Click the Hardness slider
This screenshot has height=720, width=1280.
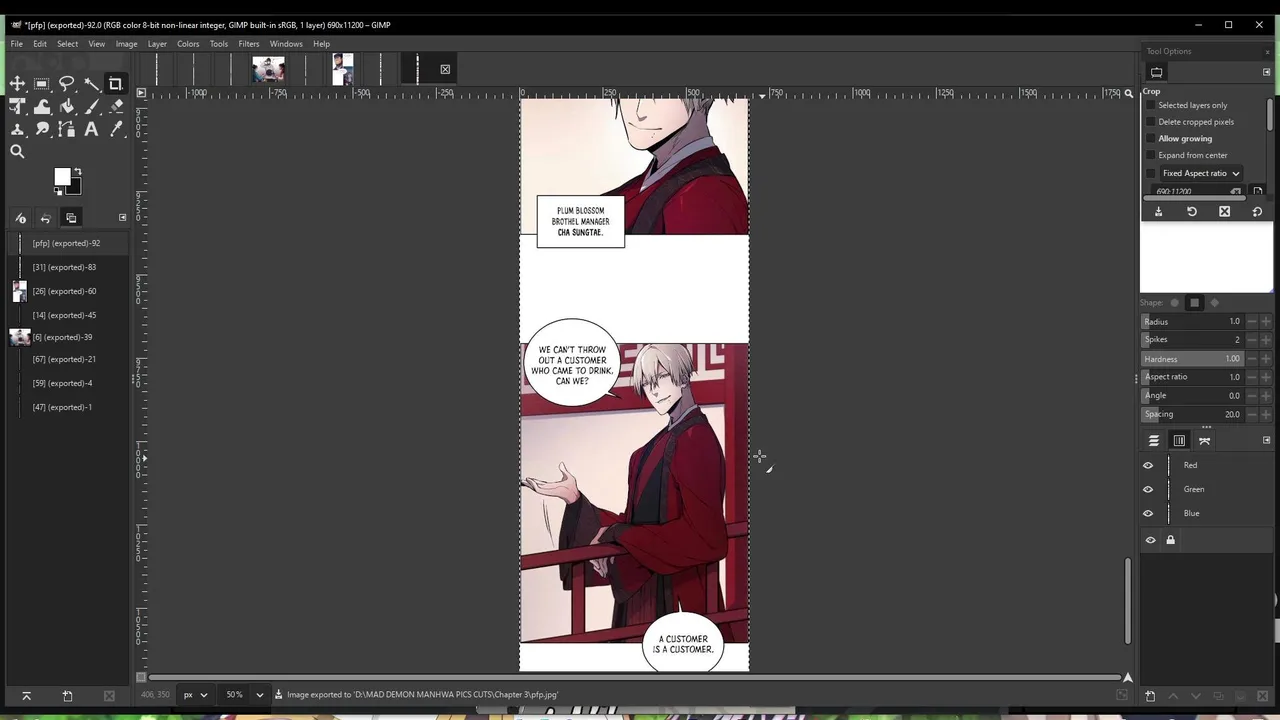1192,359
